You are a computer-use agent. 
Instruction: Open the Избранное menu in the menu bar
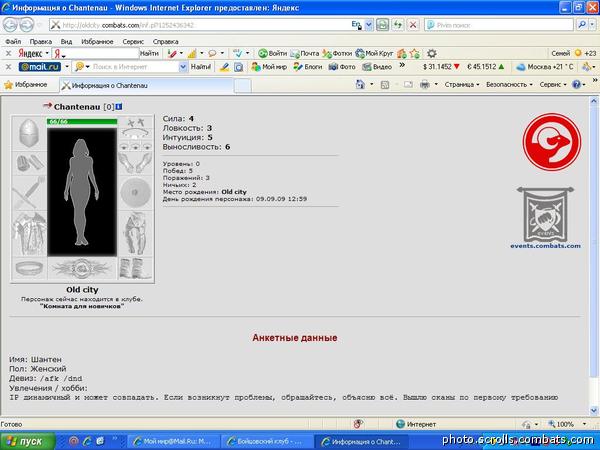click(97, 41)
